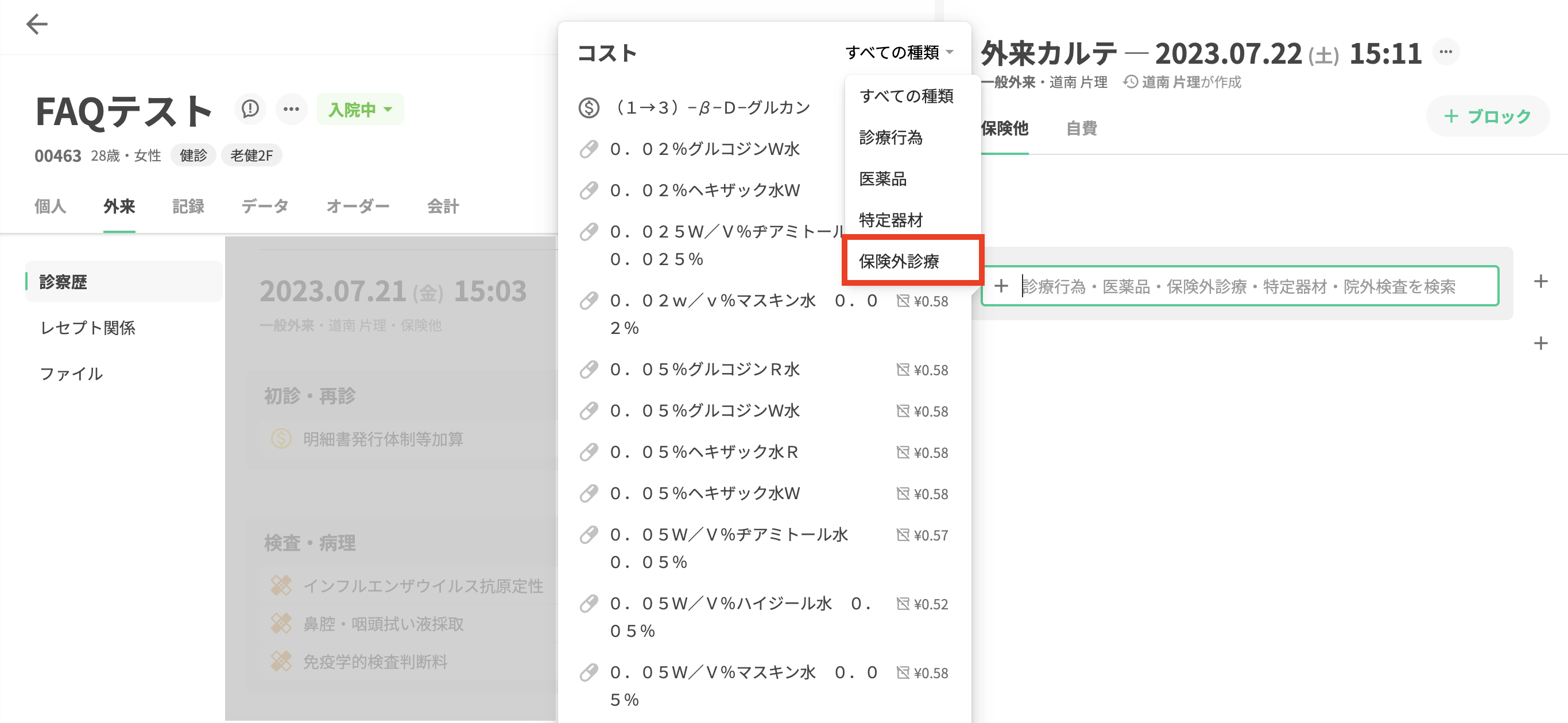1568x723 pixels.
Task: Select ０．０５％グルコジンＲ水 item
Action: point(705,370)
